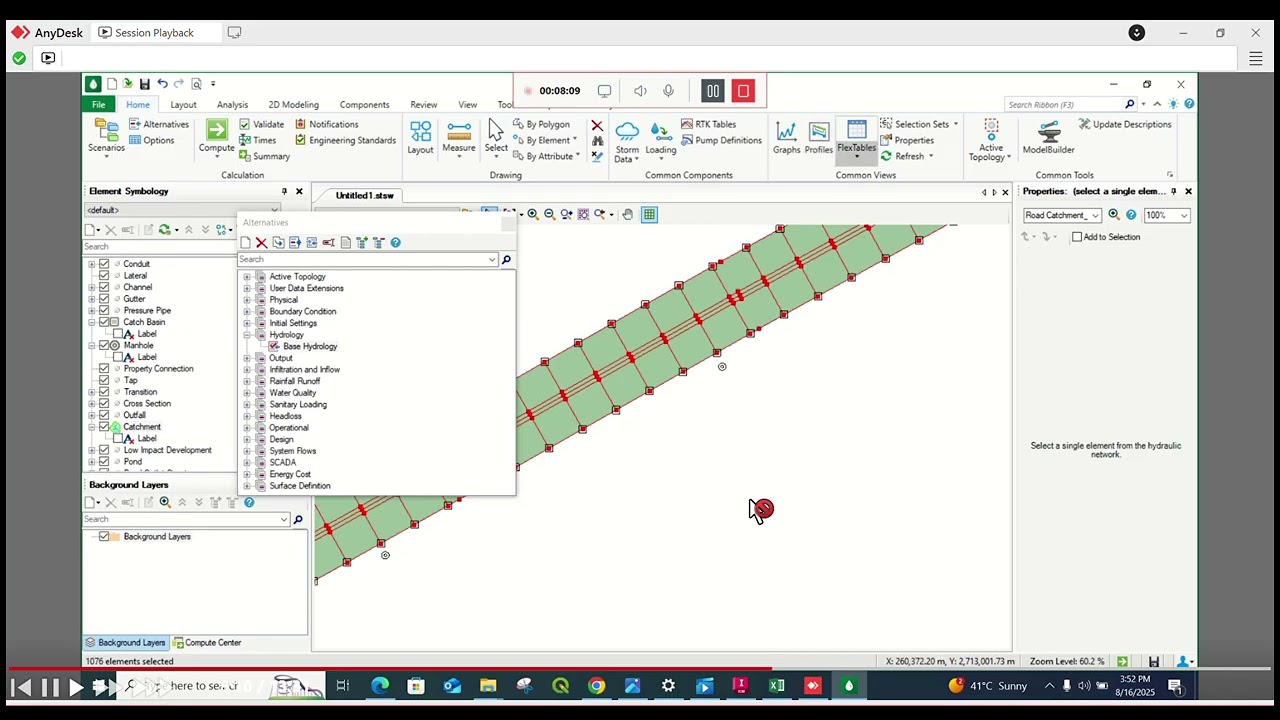Open the Alternatives manager from ribbon
The image size is (1280, 720).
pos(158,124)
